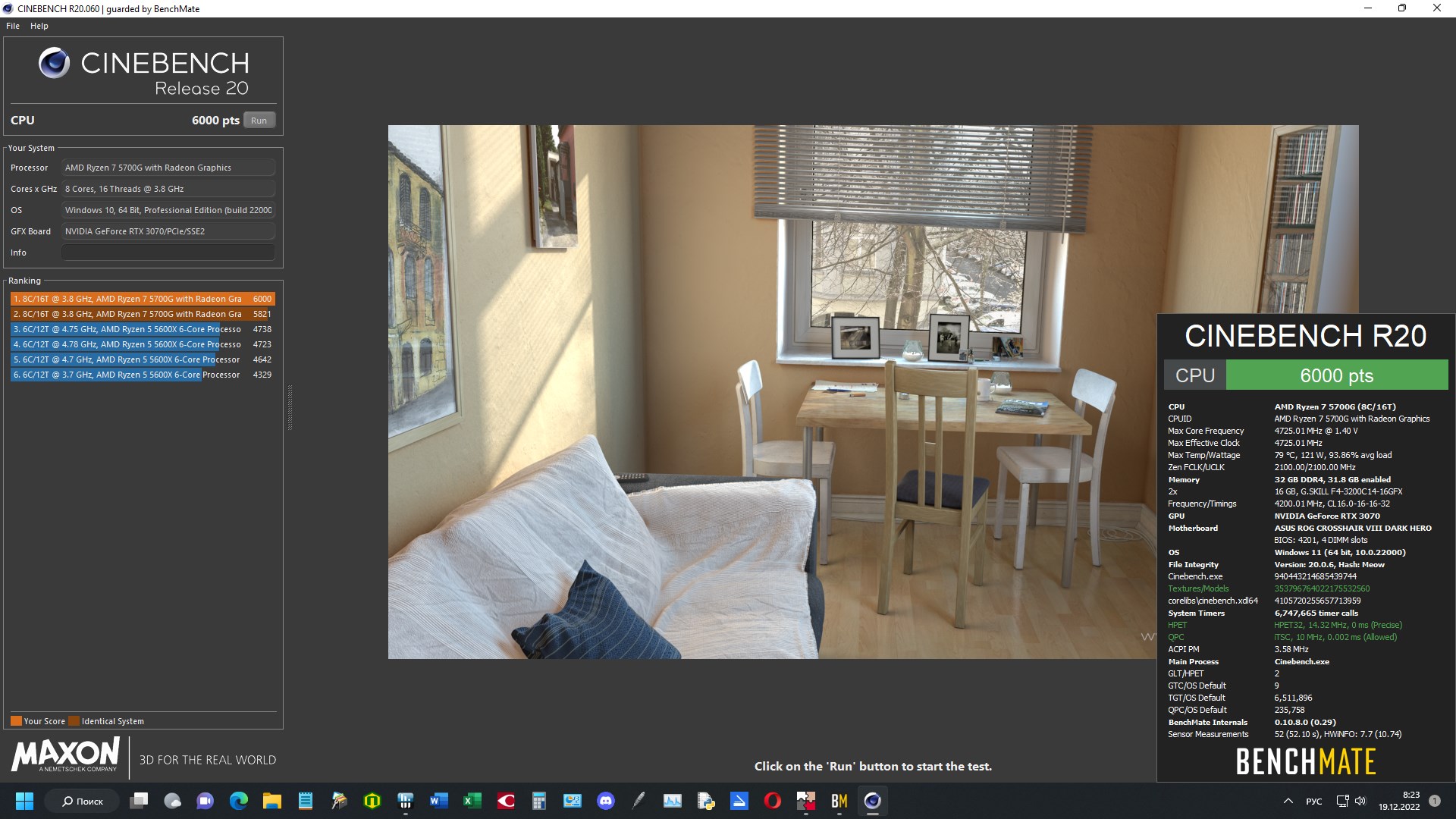
Task: Open the performance monitor graph icon
Action: 673,801
